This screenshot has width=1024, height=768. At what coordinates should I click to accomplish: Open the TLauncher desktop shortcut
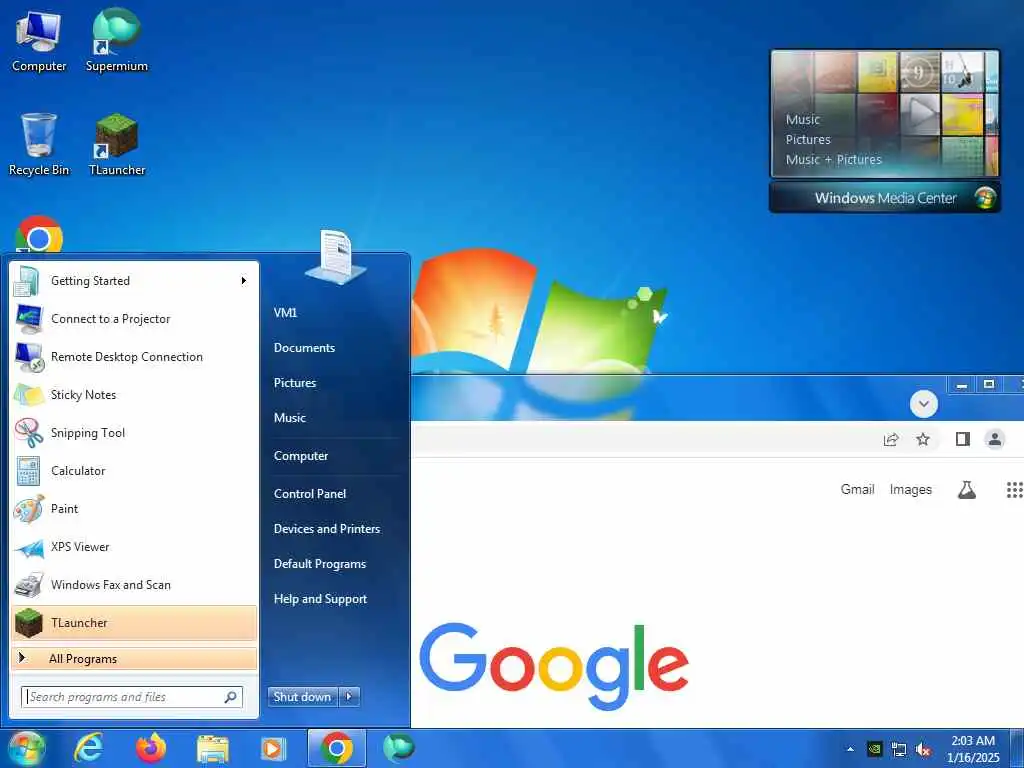[x=116, y=144]
